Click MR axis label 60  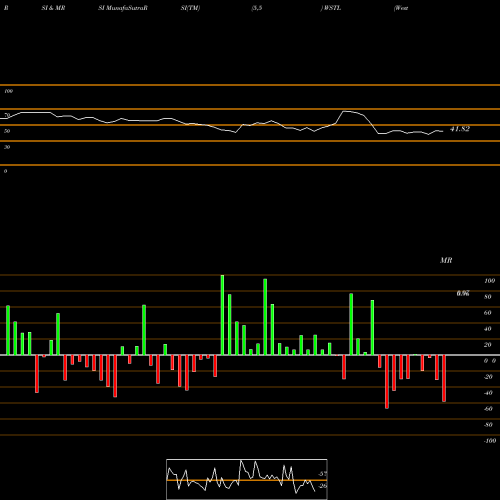(488, 313)
